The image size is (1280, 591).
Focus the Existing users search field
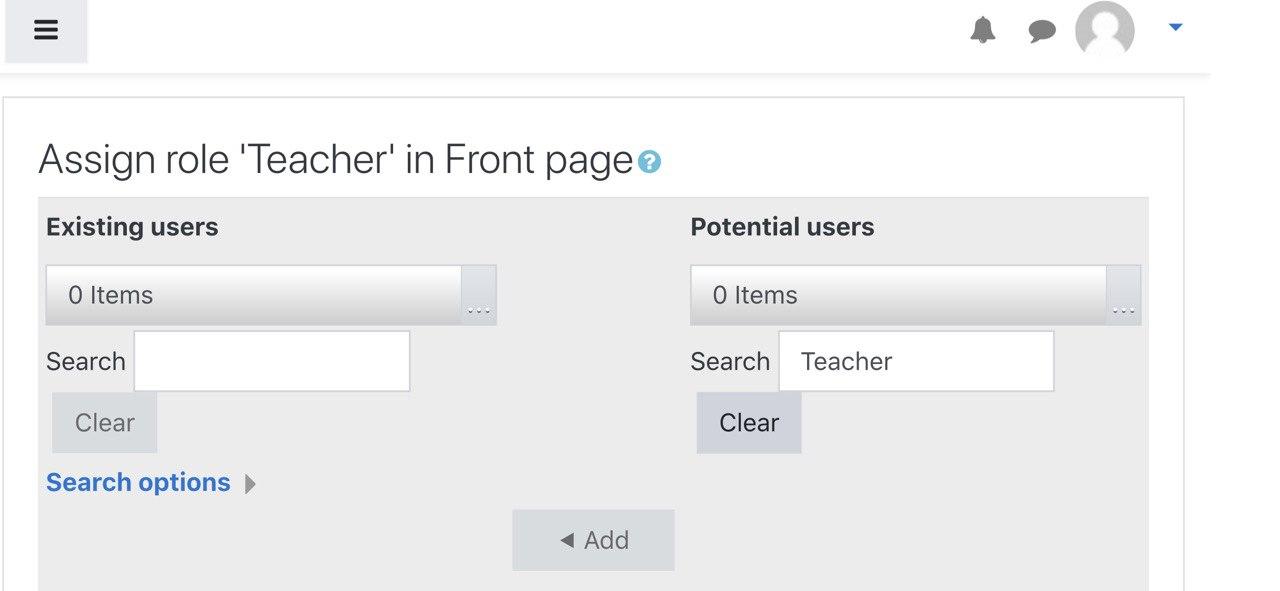tap(272, 361)
